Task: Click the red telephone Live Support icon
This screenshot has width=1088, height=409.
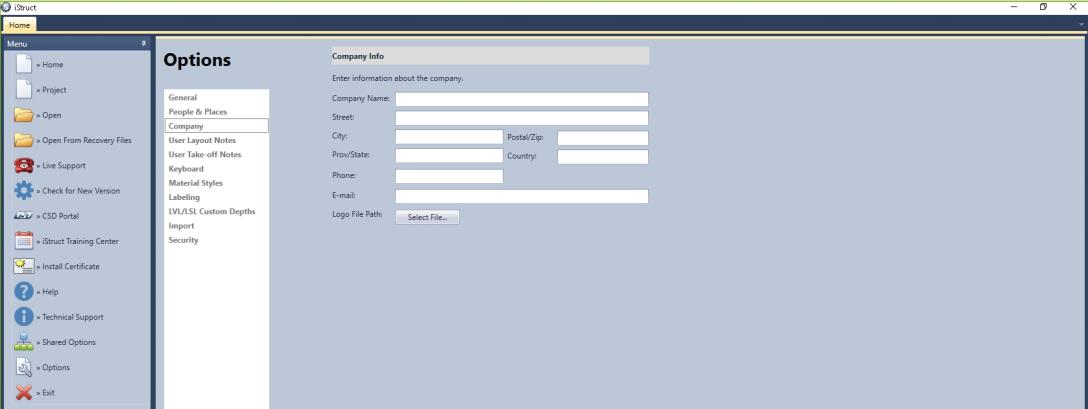Action: (x=24, y=165)
